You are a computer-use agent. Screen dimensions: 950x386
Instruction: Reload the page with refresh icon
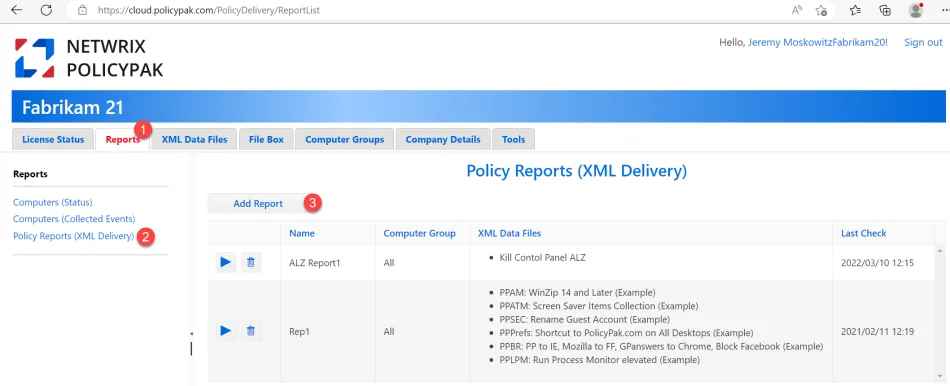[x=46, y=10]
